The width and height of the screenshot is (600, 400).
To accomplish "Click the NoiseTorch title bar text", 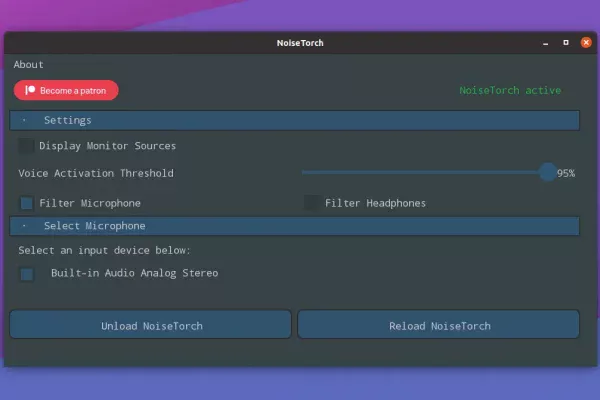I will (x=300, y=43).
